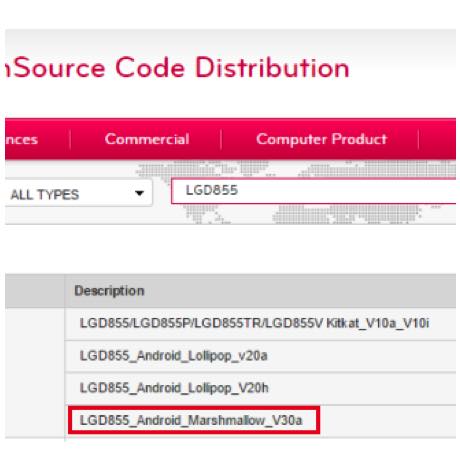Open the LGD855 Kitkat_V10a_V10i entry
The image size is (460, 450).
click(x=254, y=323)
